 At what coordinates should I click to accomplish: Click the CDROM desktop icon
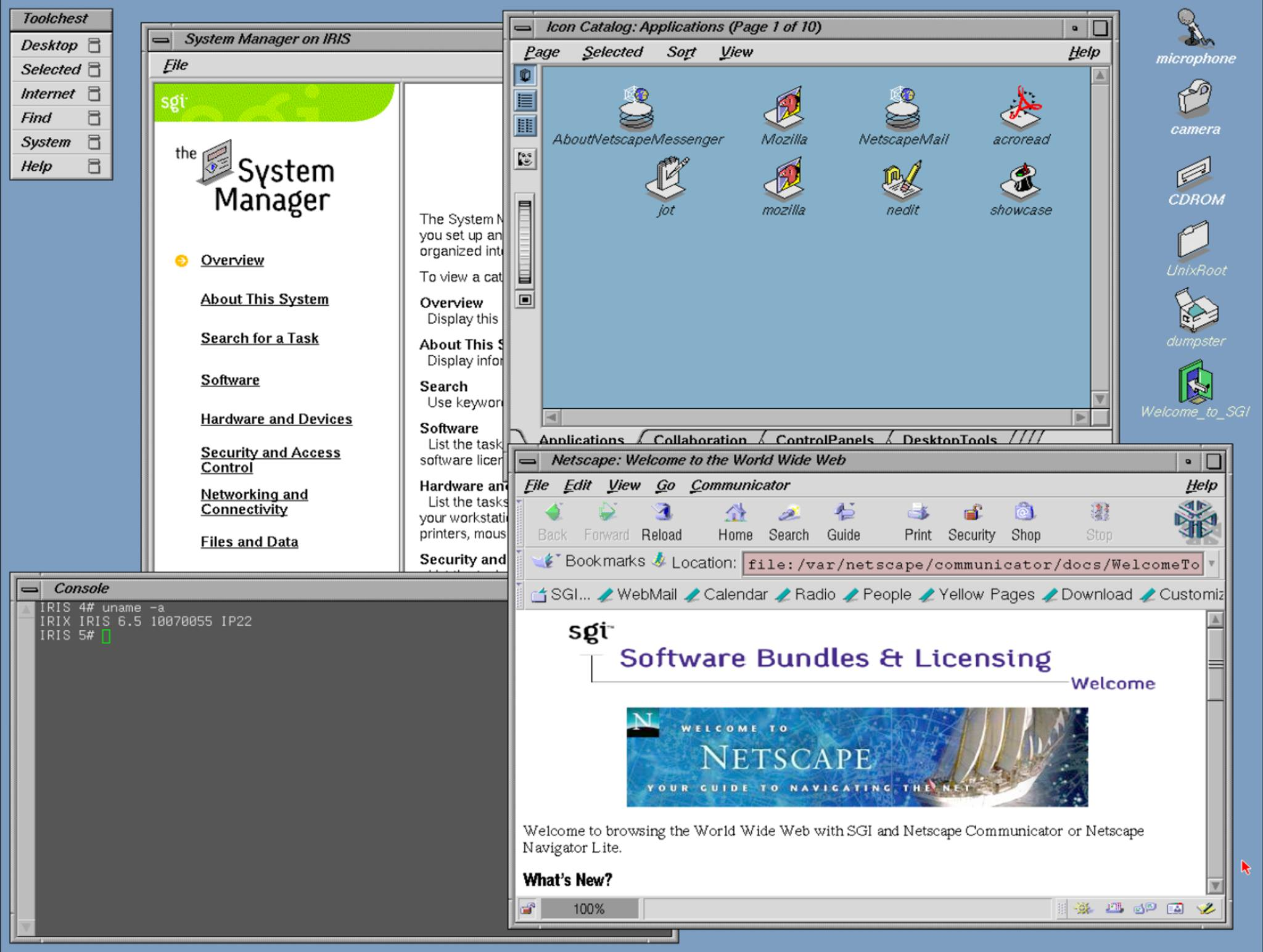point(1195,171)
